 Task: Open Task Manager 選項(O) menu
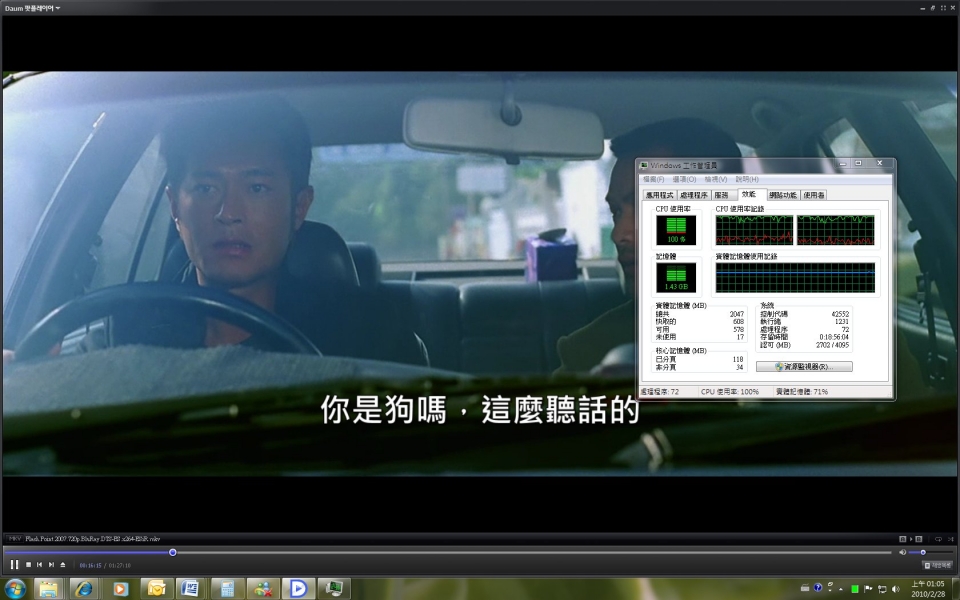(684, 179)
